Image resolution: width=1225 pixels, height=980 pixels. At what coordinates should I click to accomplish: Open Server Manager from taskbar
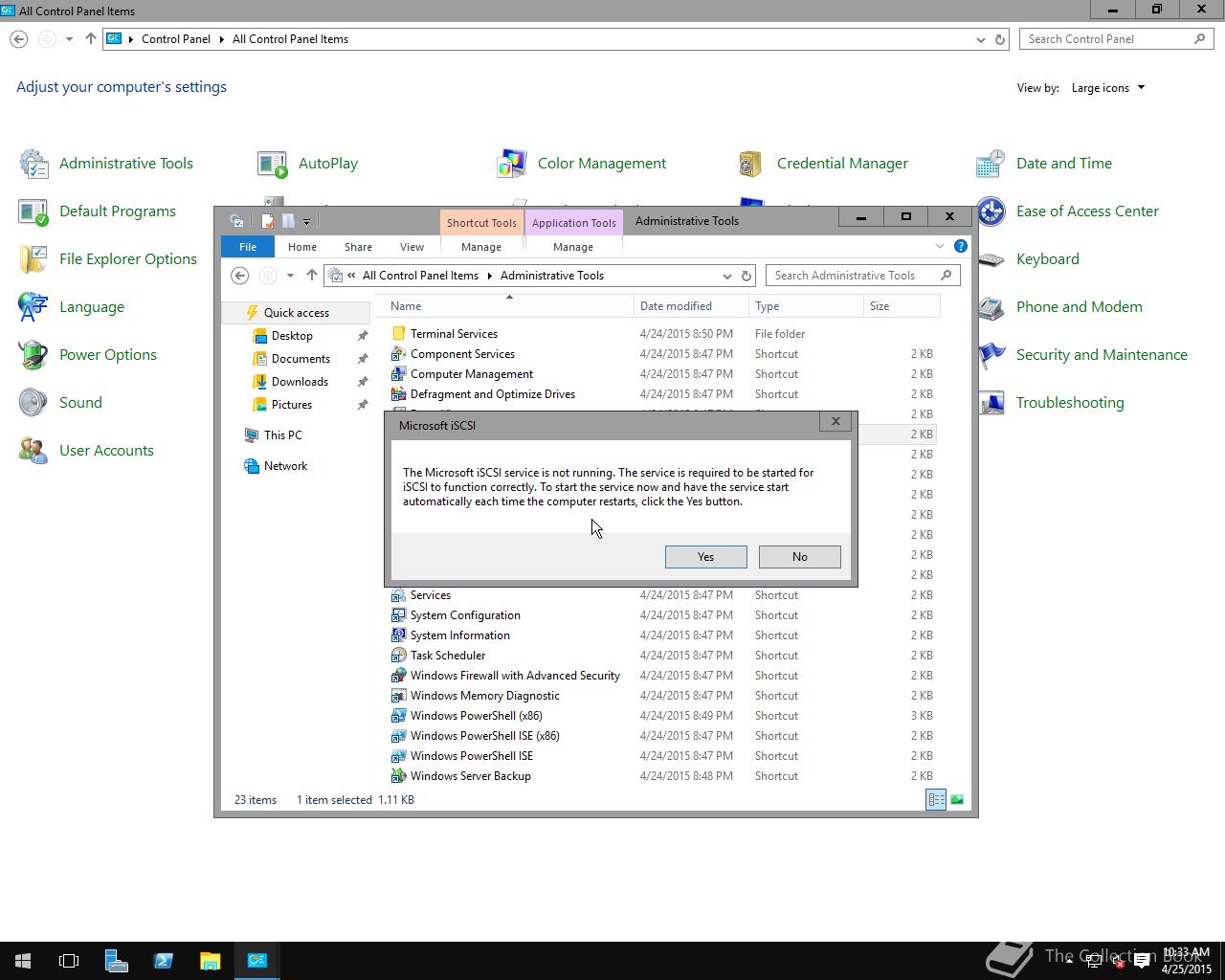tap(116, 961)
